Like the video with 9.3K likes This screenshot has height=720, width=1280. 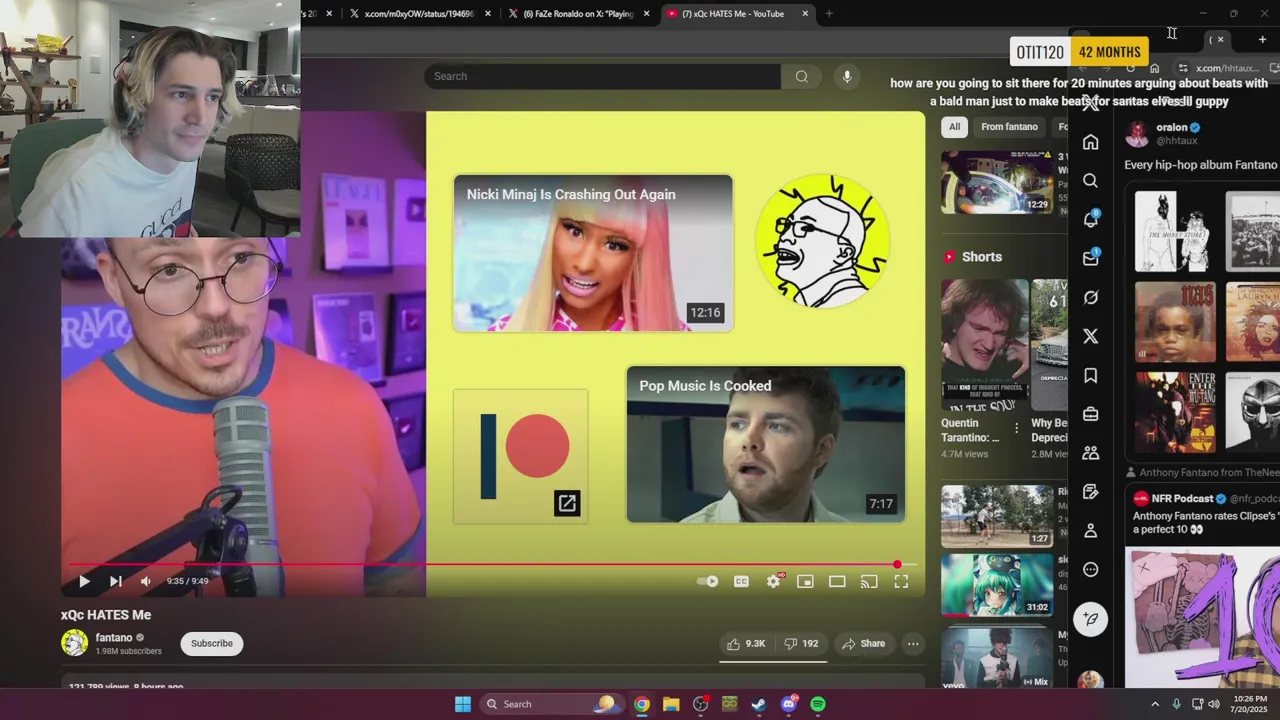(746, 644)
